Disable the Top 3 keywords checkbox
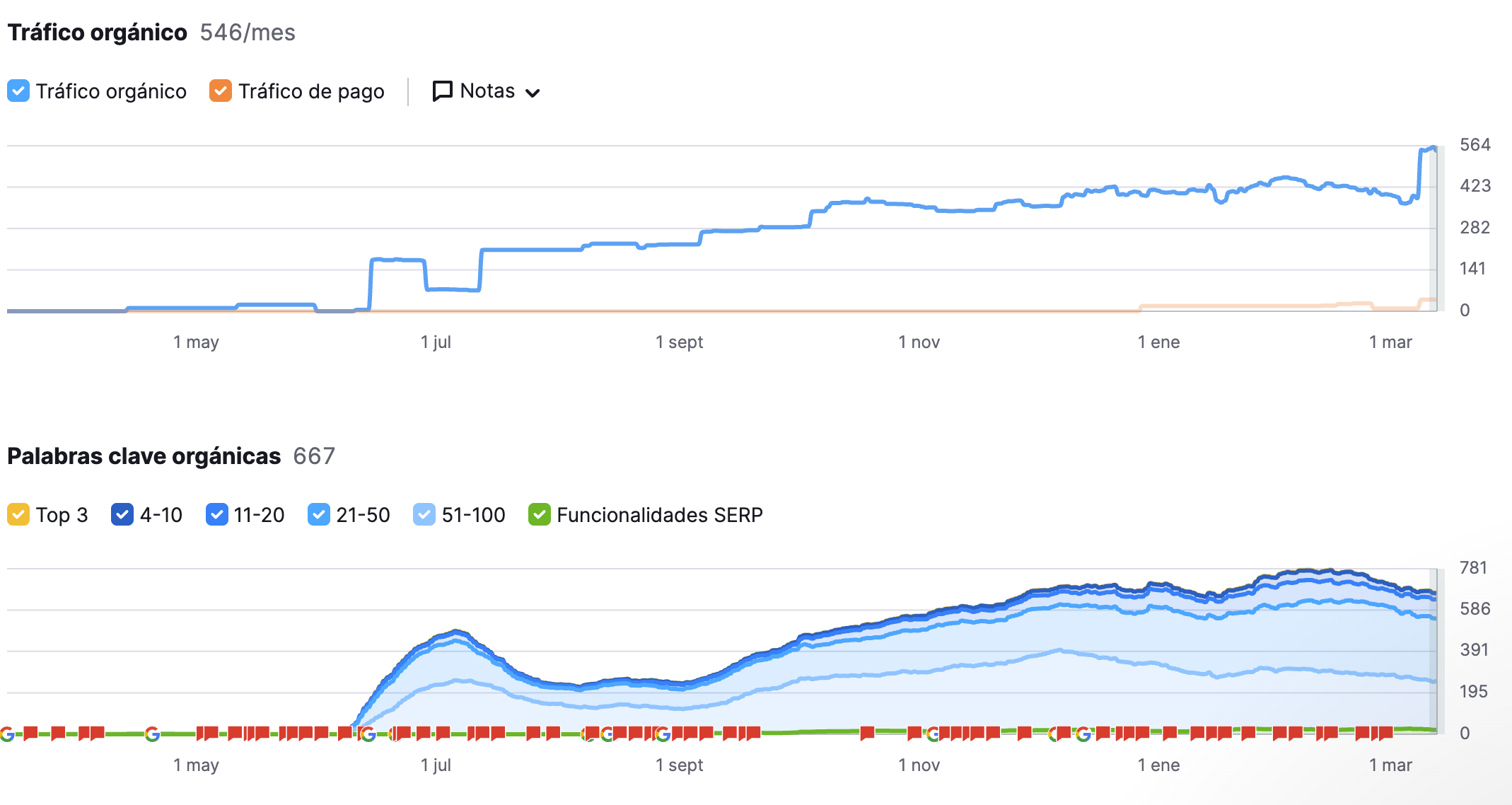Screen dimensions: 1512x805 pos(18,515)
